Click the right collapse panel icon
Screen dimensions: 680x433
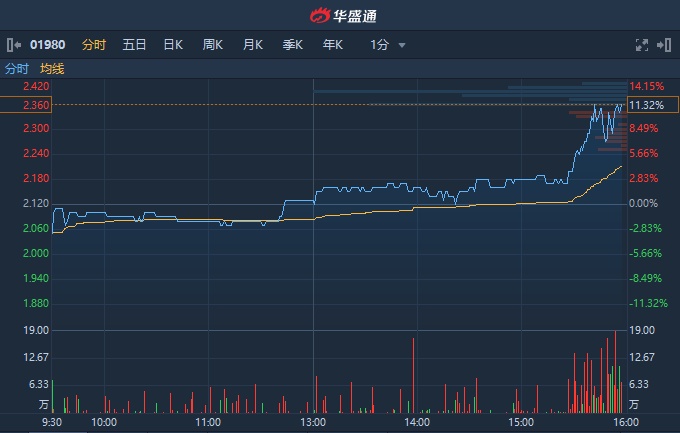pyautogui.click(x=666, y=45)
